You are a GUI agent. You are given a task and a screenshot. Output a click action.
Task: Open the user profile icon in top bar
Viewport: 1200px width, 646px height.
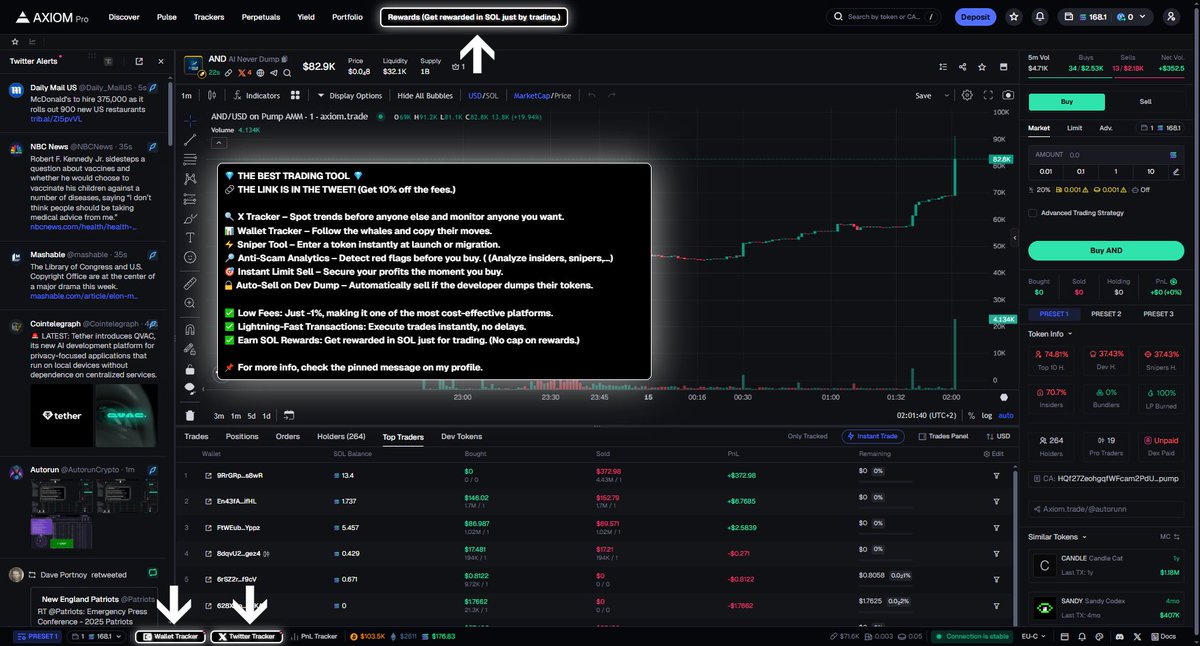pyautogui.click(x=1171, y=17)
